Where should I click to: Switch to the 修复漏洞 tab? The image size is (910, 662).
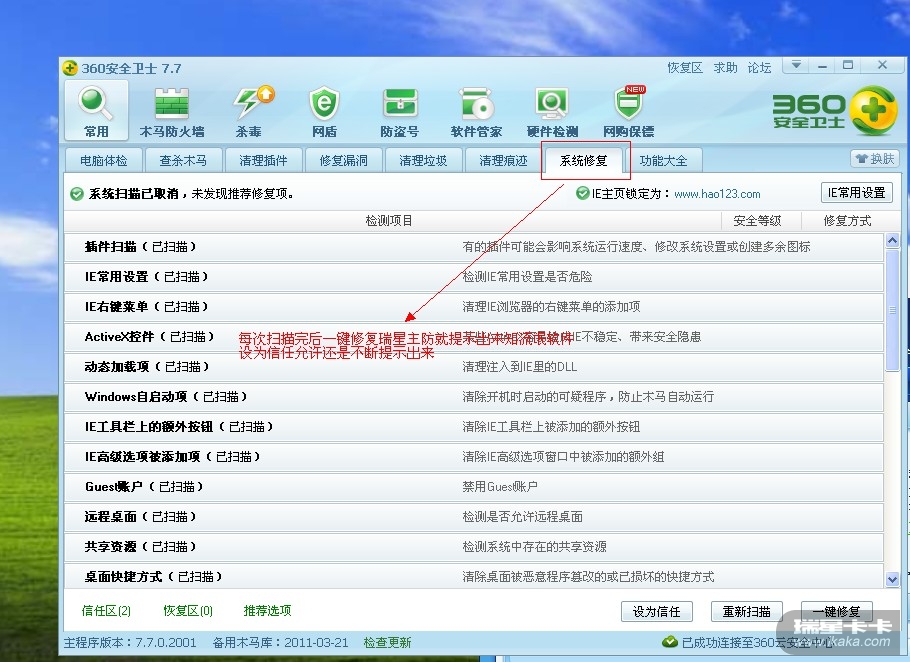click(x=343, y=160)
